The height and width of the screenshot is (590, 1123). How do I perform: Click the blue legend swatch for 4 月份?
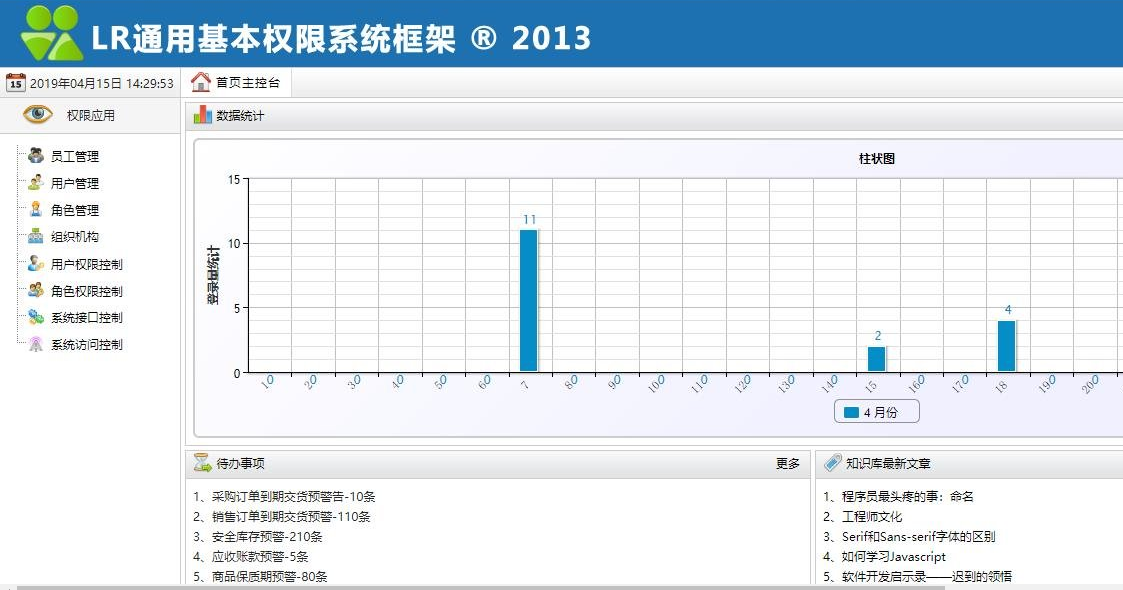pos(851,412)
